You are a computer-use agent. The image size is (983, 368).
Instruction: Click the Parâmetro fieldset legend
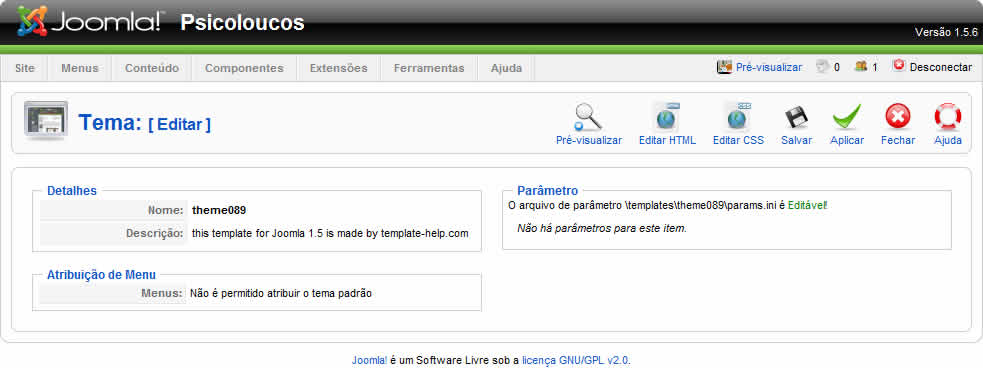click(x=547, y=191)
